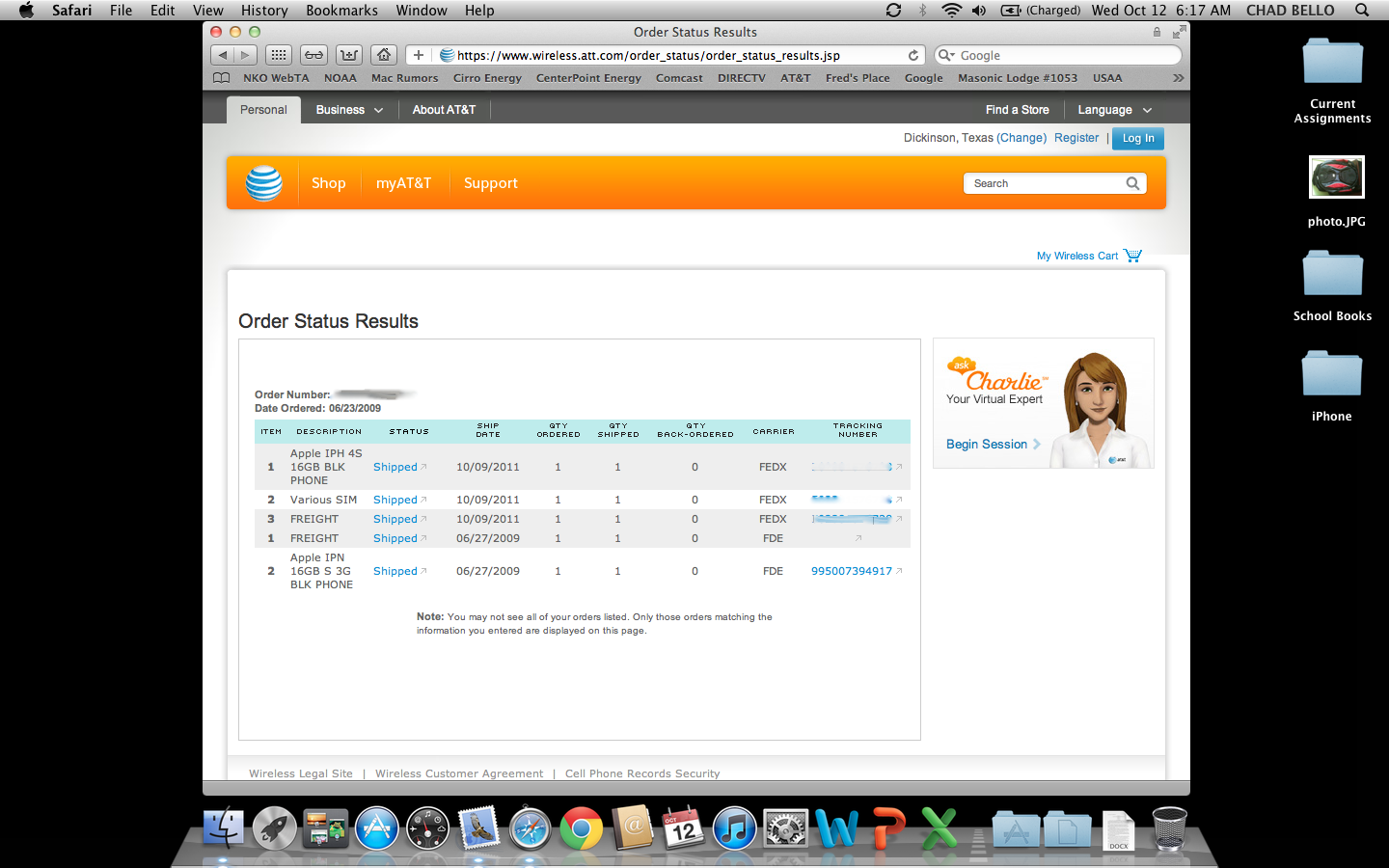Open Finder from the Dock
The image size is (1389, 868).
pyautogui.click(x=224, y=828)
